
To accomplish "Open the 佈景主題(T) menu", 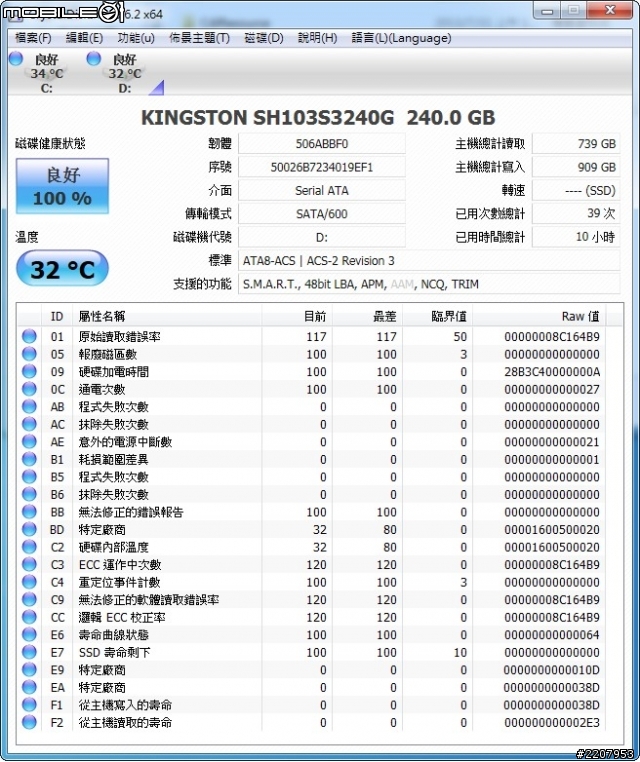I will pyautogui.click(x=199, y=38).
